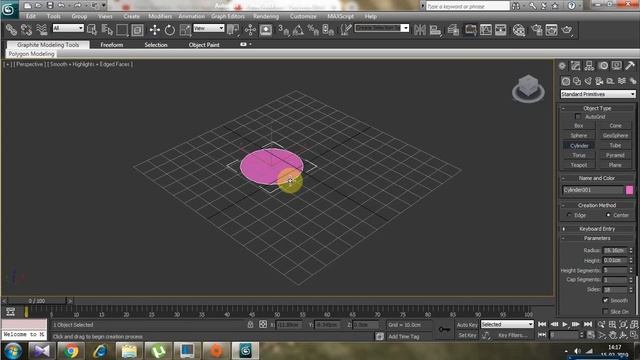
Task: Collapse the Name and Color rollout
Action: (597, 178)
